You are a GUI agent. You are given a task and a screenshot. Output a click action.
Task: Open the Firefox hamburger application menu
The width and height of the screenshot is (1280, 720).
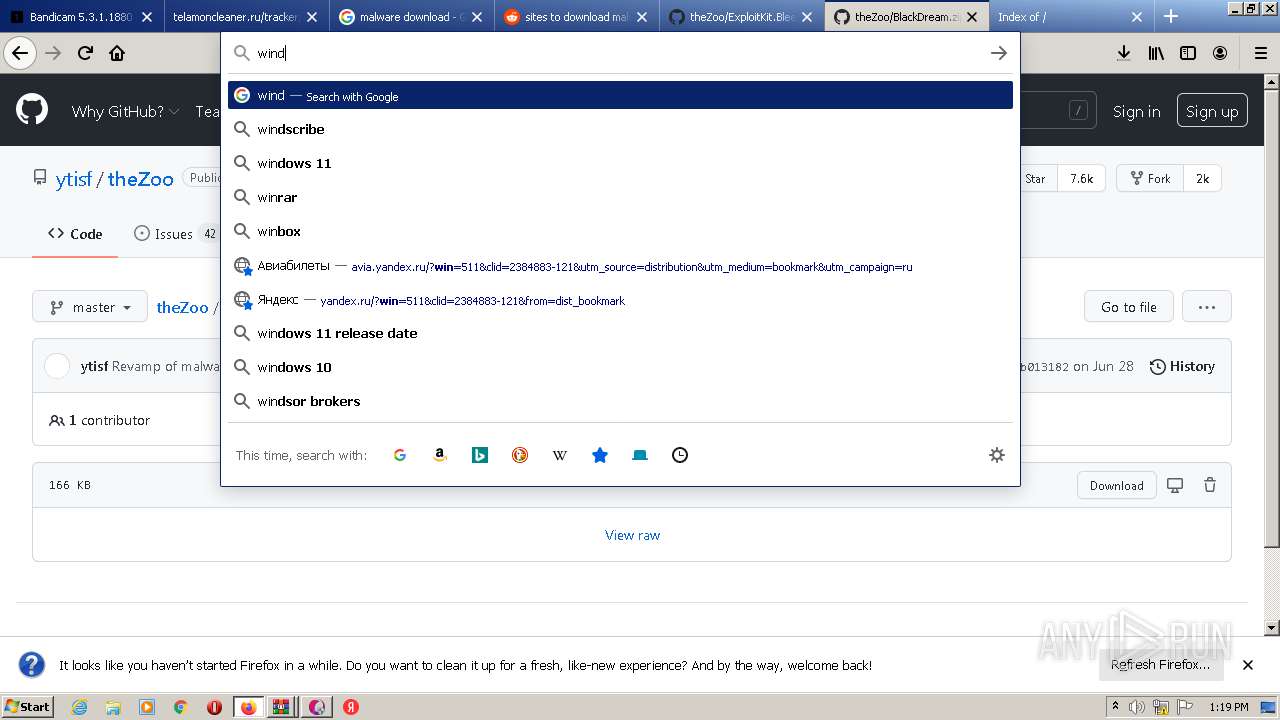1260,53
